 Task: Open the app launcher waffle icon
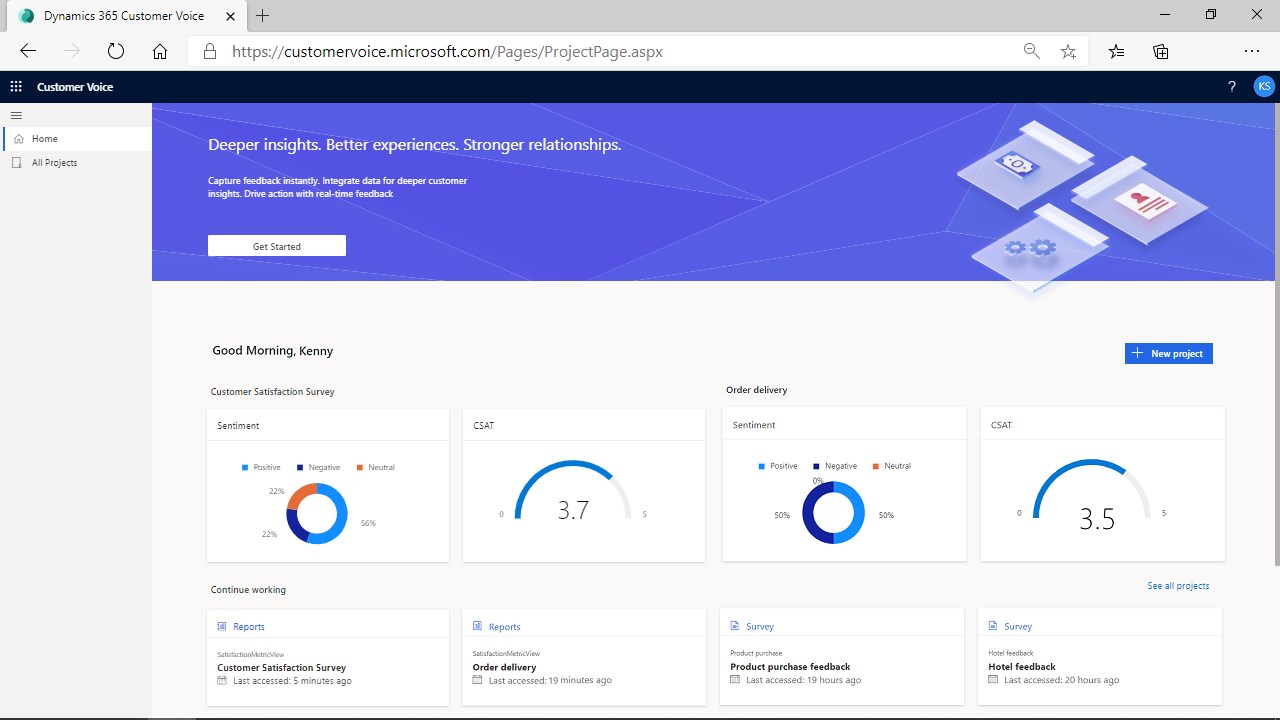16,87
